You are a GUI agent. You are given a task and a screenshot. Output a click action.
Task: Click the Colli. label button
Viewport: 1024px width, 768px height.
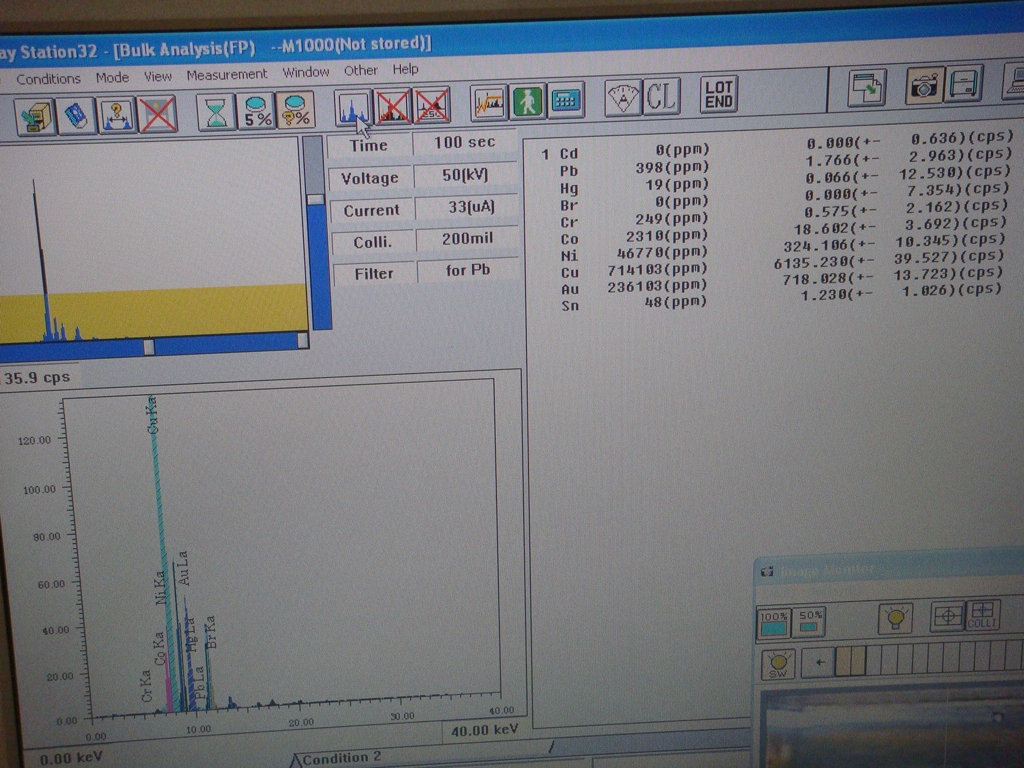point(372,242)
